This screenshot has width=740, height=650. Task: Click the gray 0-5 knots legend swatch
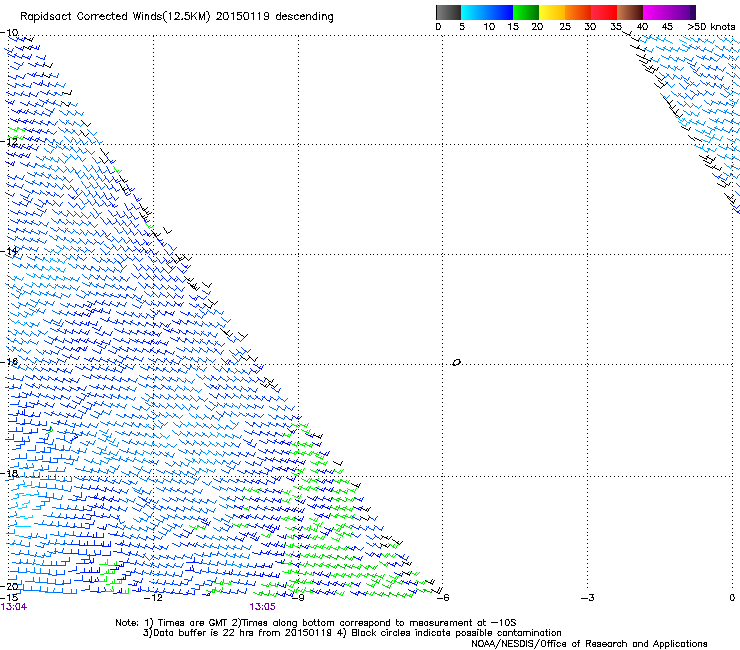(x=448, y=12)
